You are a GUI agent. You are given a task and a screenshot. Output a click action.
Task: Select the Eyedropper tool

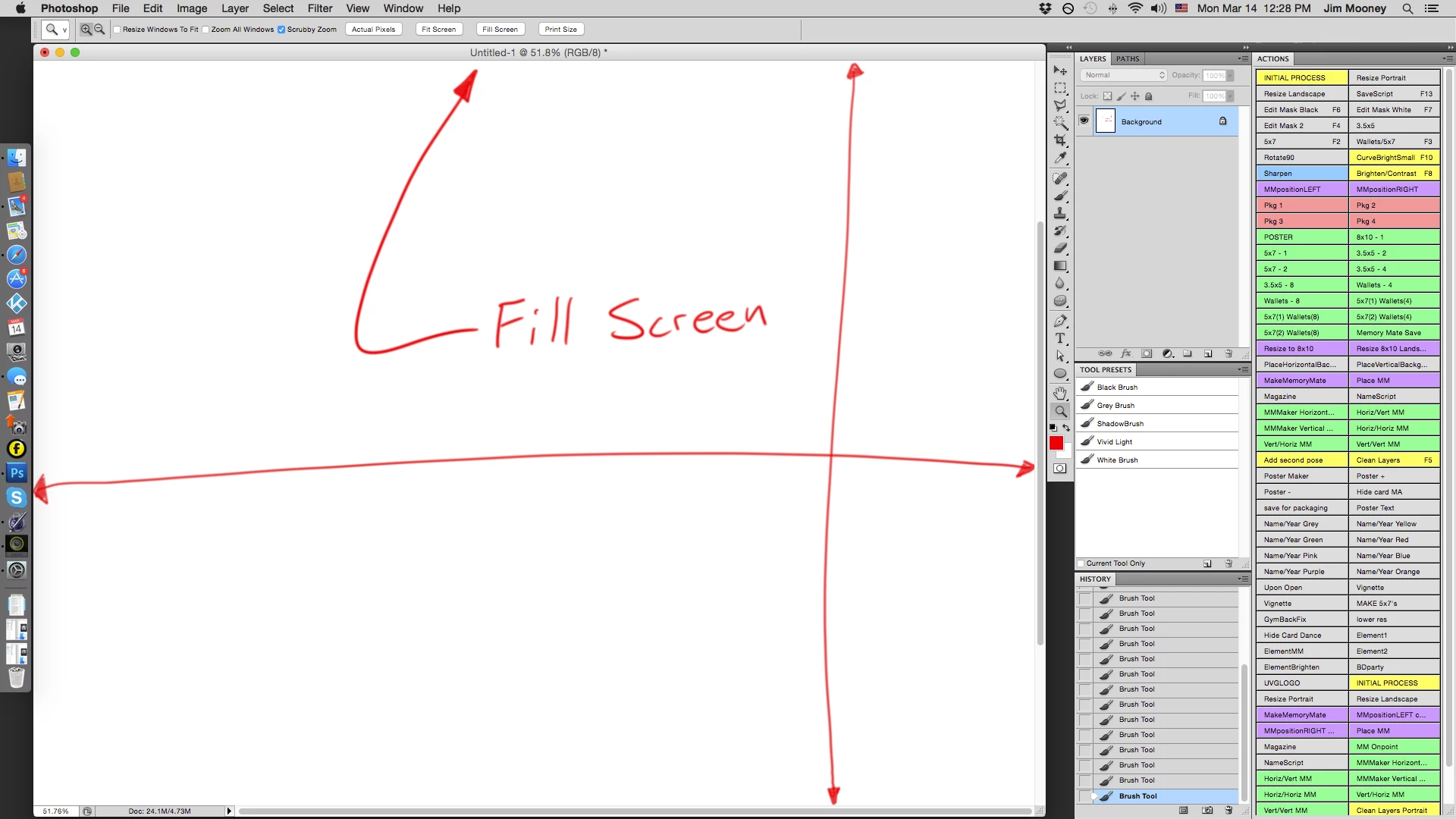click(x=1060, y=158)
